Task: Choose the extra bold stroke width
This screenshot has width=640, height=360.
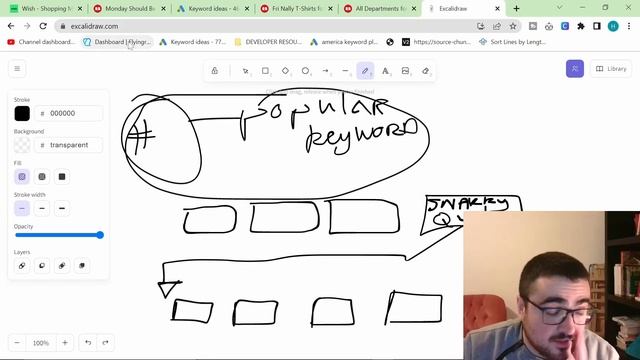Action: coord(62,208)
